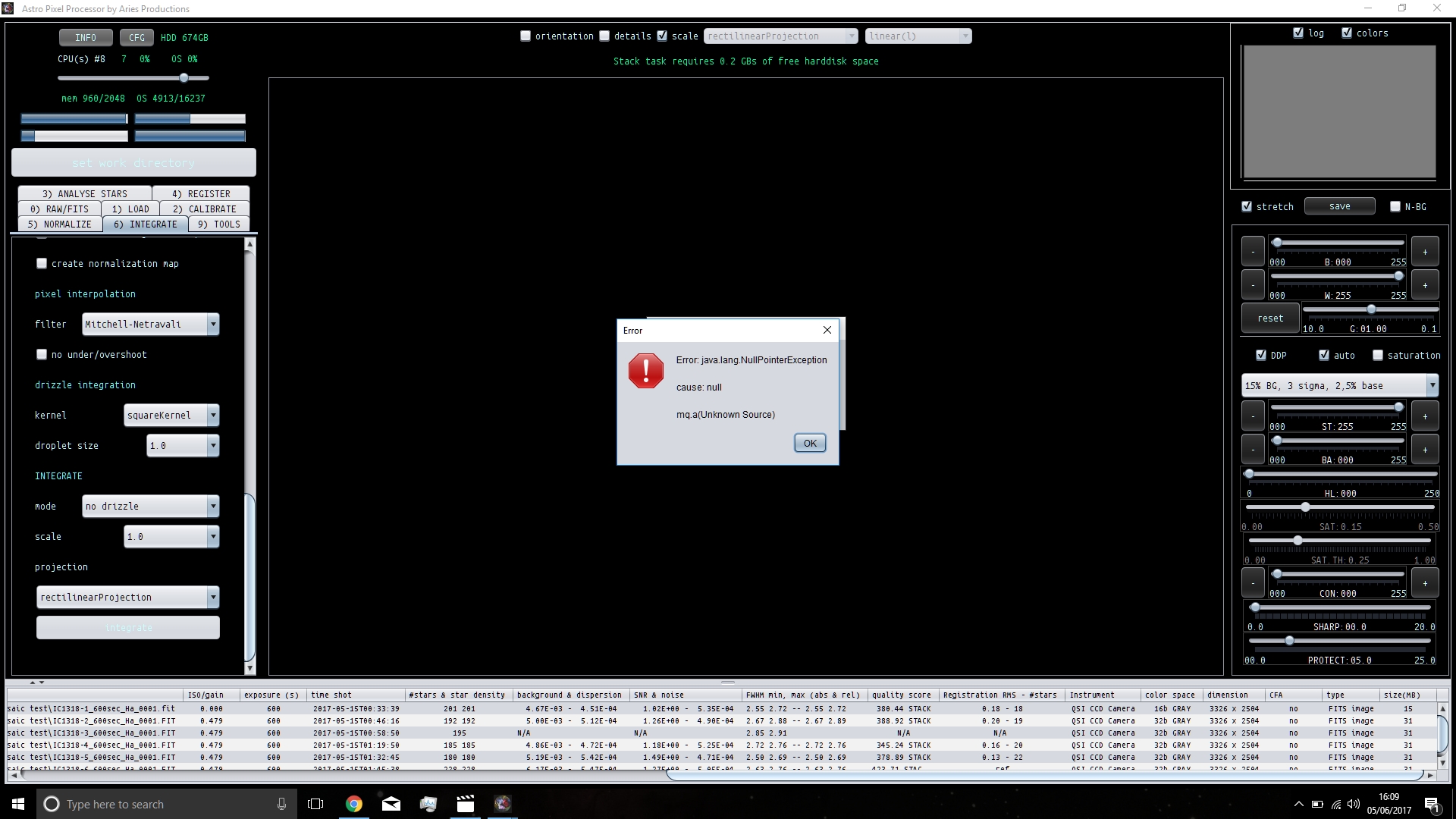The image size is (1456, 819).
Task: Uncheck the stretch checkbox
Action: (x=1247, y=206)
